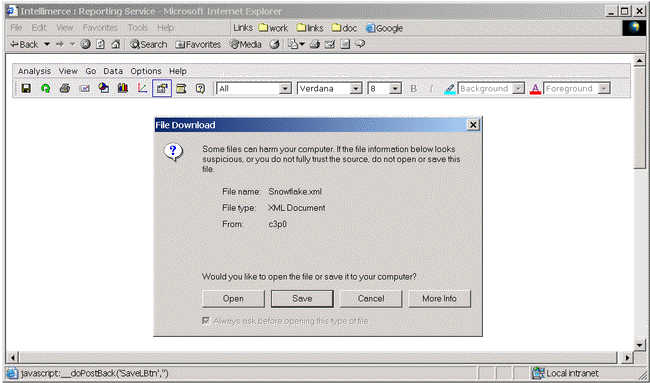650x383 pixels.
Task: Expand the Verdana font dropdown
Action: click(x=356, y=88)
